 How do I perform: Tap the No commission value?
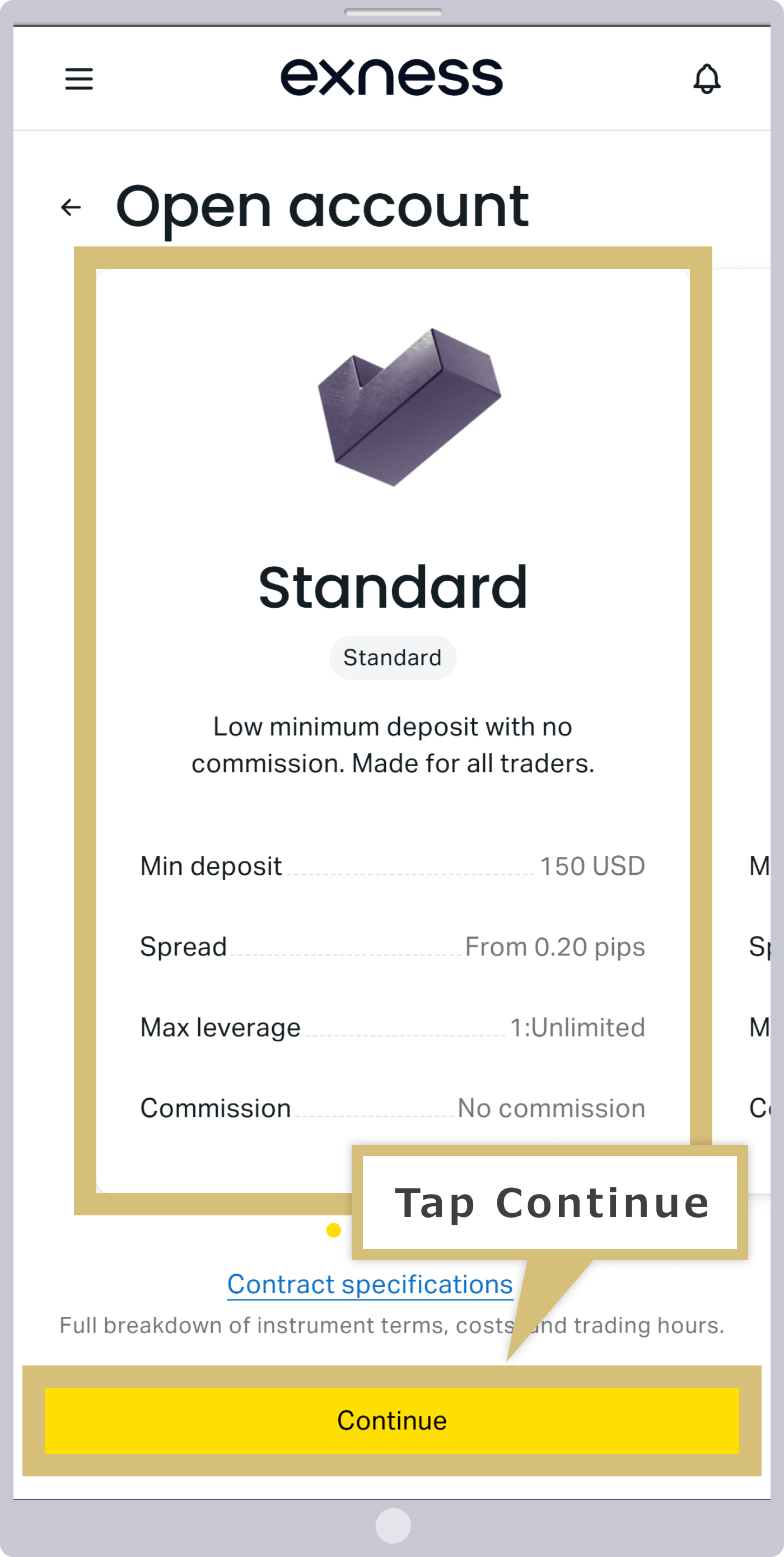[x=551, y=1108]
